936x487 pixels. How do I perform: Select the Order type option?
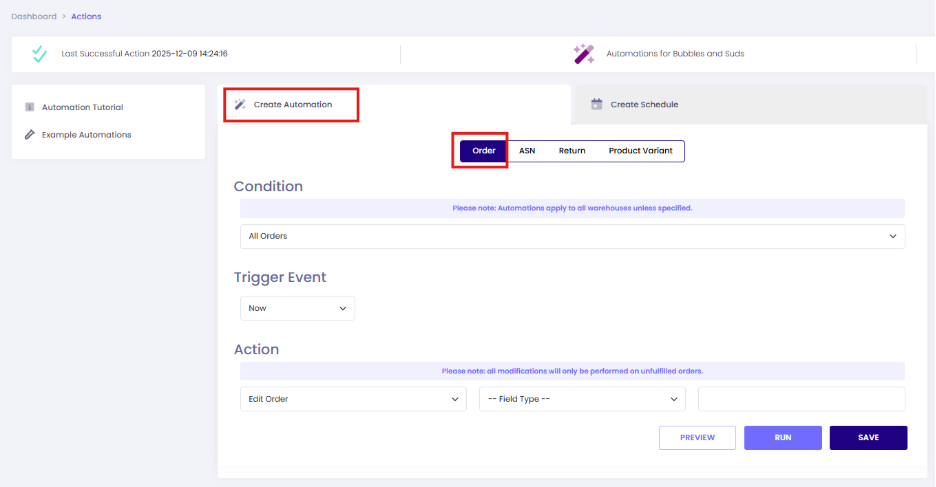click(x=484, y=151)
